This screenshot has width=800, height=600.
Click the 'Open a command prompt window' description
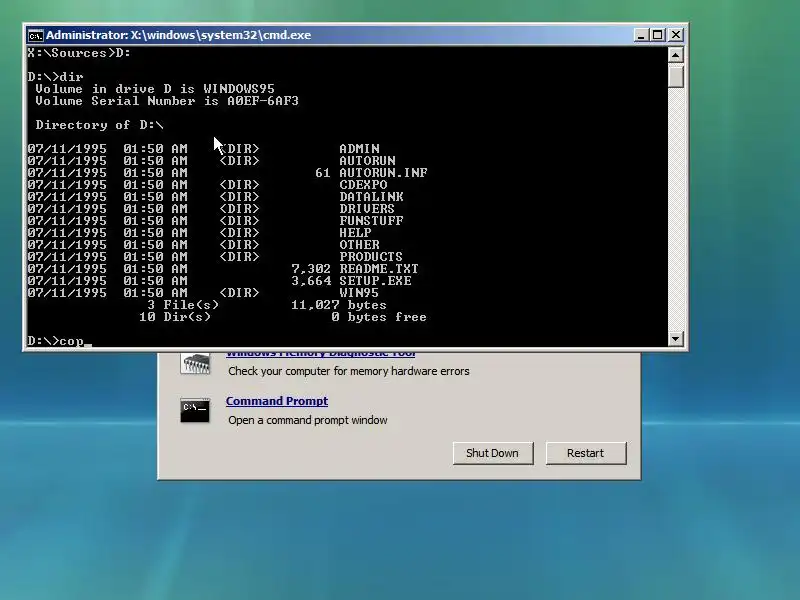(308, 420)
